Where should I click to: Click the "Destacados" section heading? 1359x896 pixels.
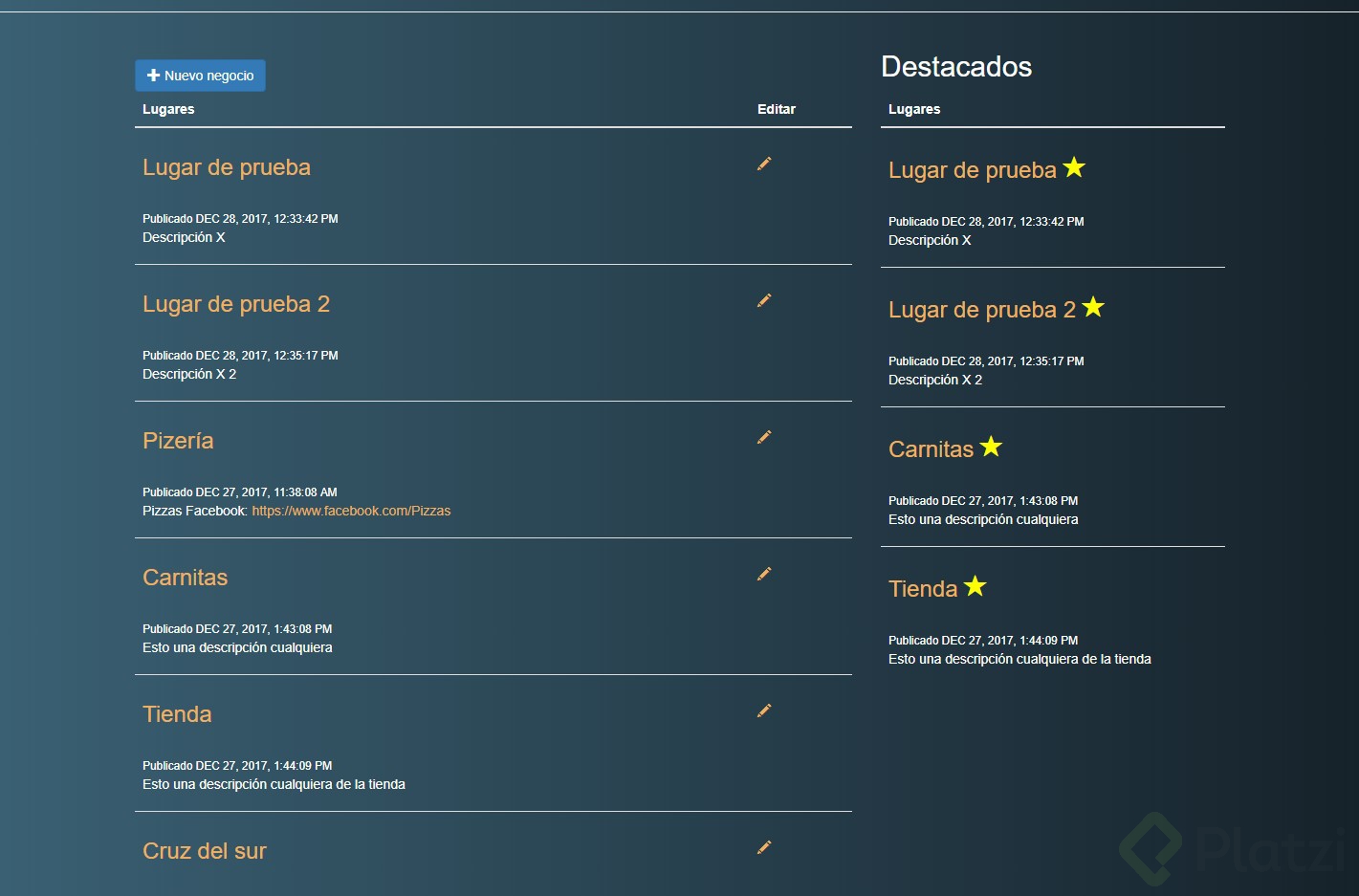pyautogui.click(x=956, y=66)
